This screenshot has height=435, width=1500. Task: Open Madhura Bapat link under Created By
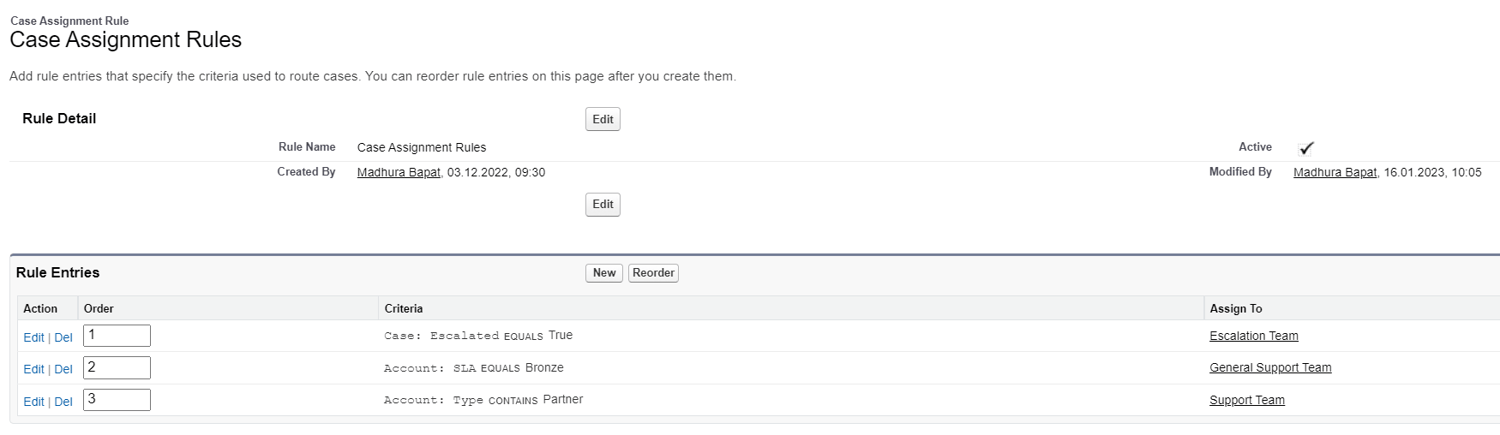(399, 172)
